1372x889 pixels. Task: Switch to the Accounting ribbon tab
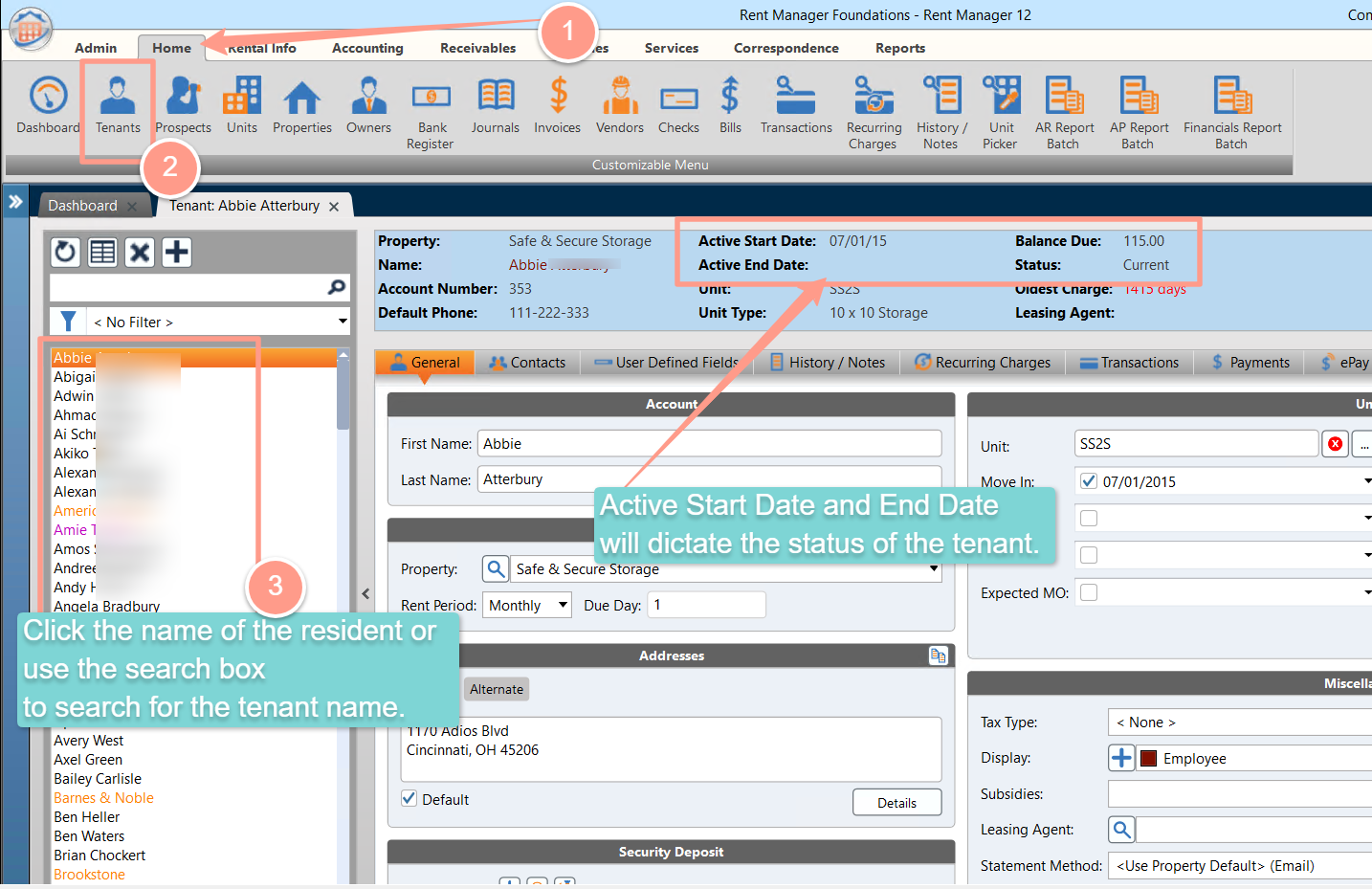coord(367,48)
